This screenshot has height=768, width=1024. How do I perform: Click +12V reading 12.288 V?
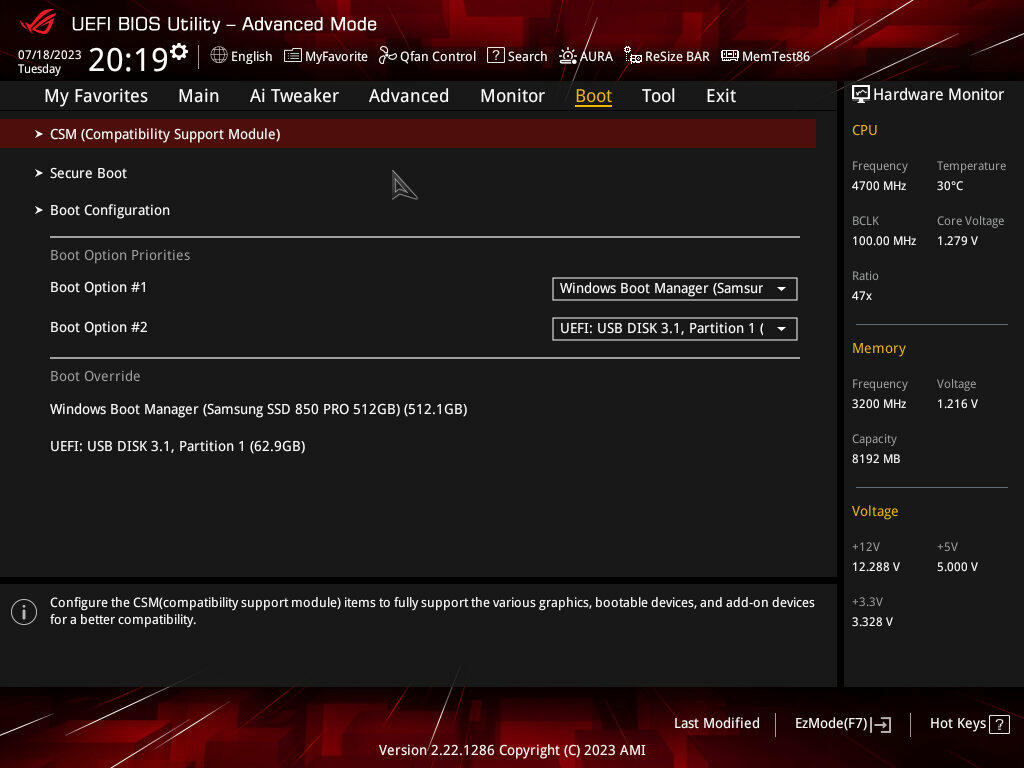click(876, 567)
